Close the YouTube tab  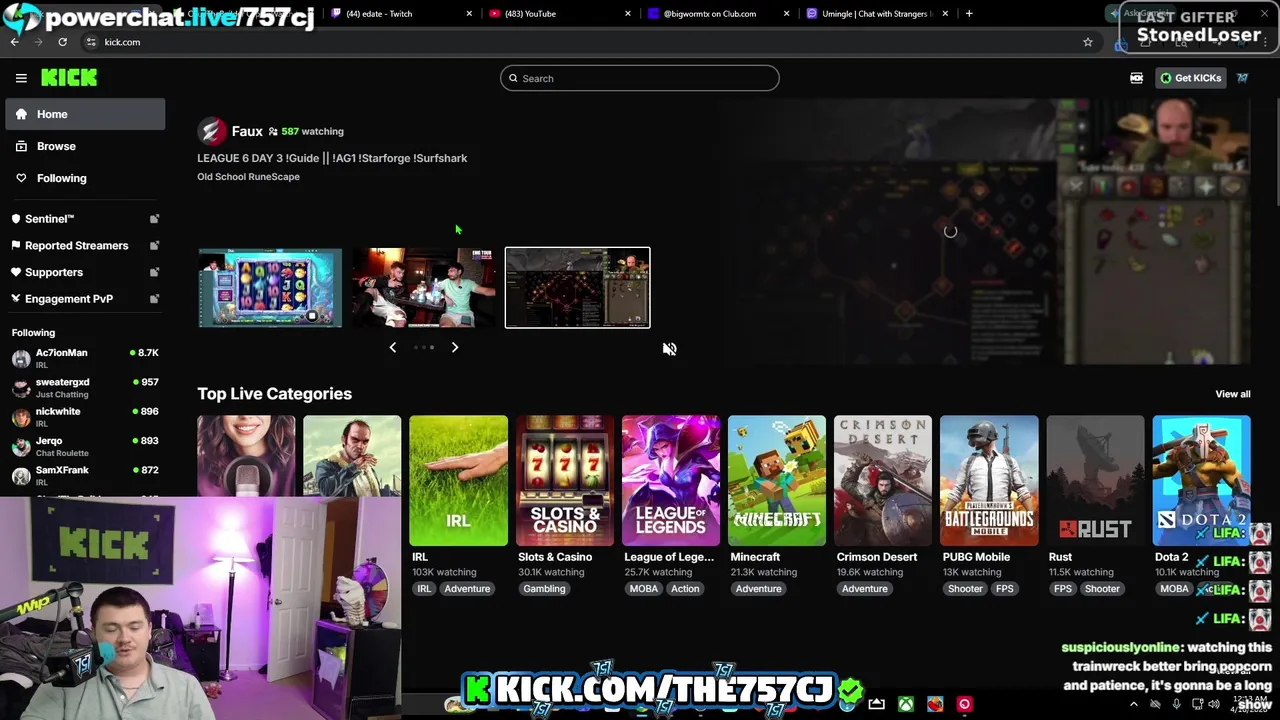tap(628, 14)
